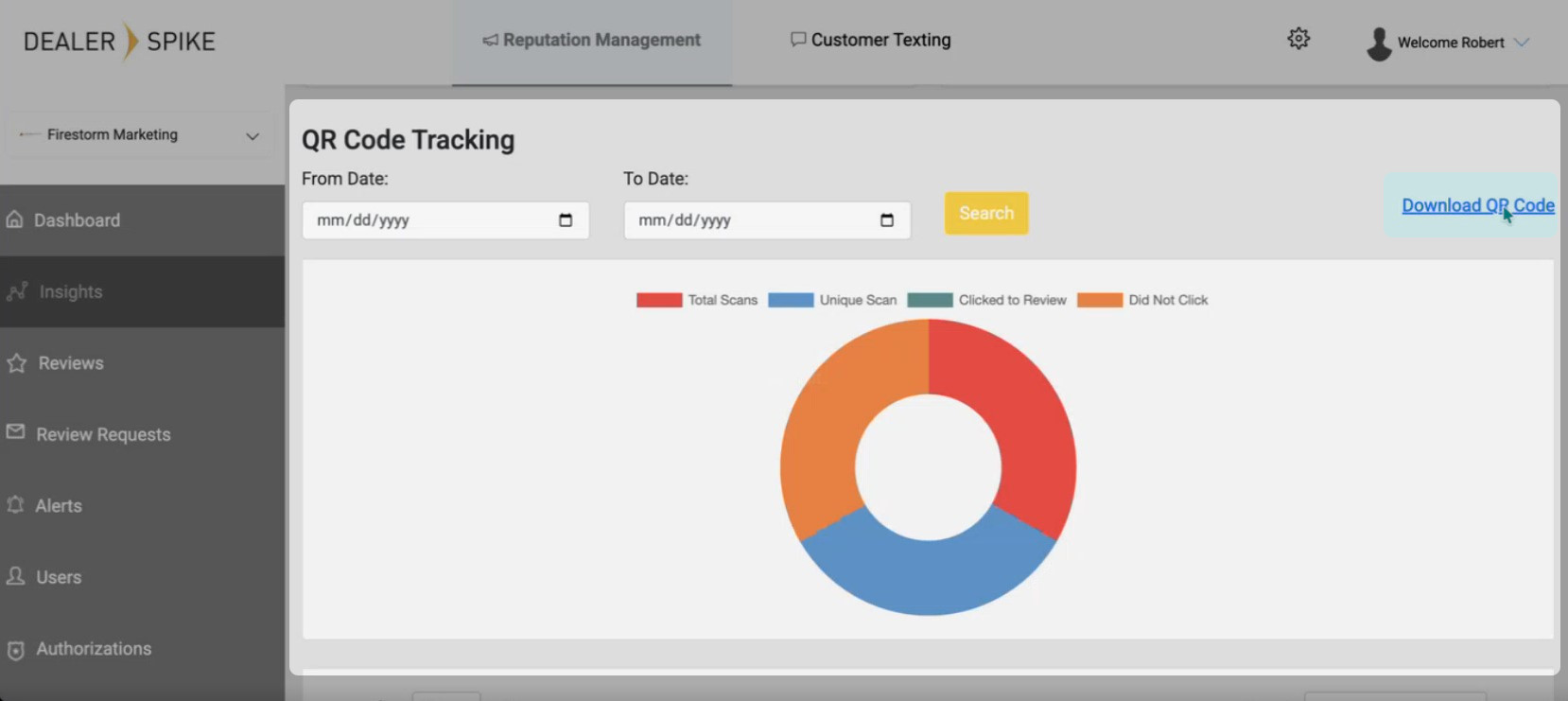Open the settings gear icon
This screenshot has height=701, width=1568.
pos(1298,39)
